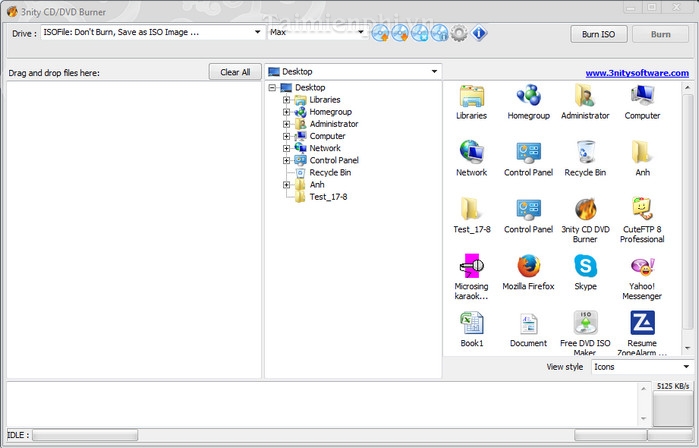
Task: Select the CuteFTP 8 Professional icon
Action: pos(642,209)
